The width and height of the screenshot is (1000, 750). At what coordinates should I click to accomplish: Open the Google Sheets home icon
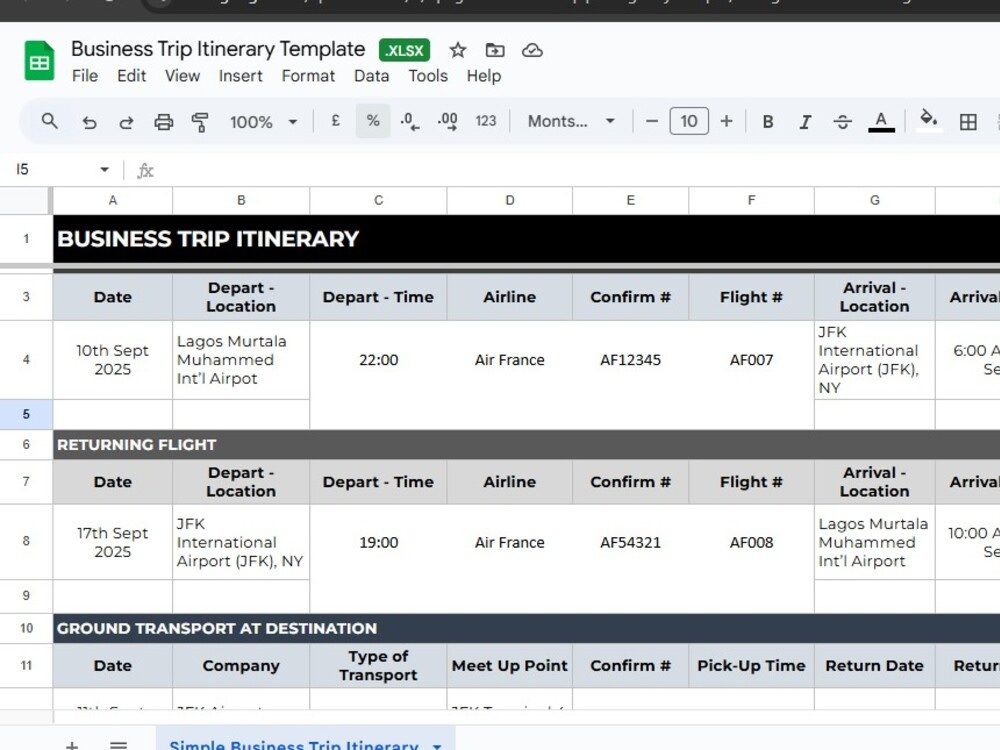[40, 61]
